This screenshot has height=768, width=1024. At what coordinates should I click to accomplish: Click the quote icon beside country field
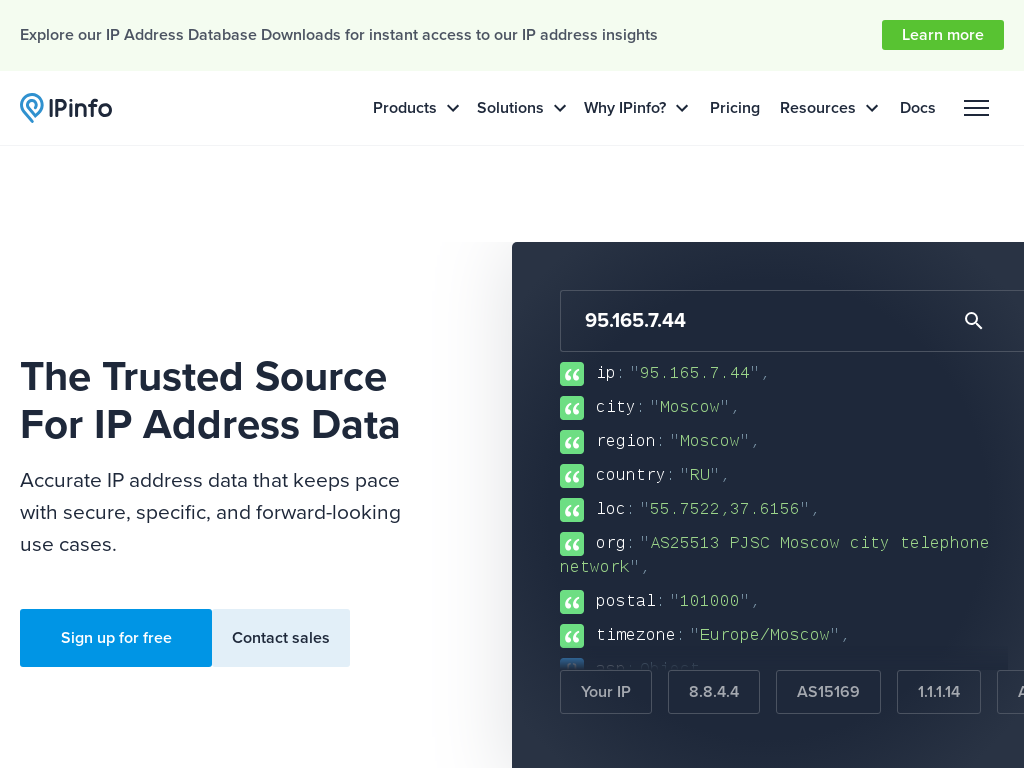coord(571,476)
